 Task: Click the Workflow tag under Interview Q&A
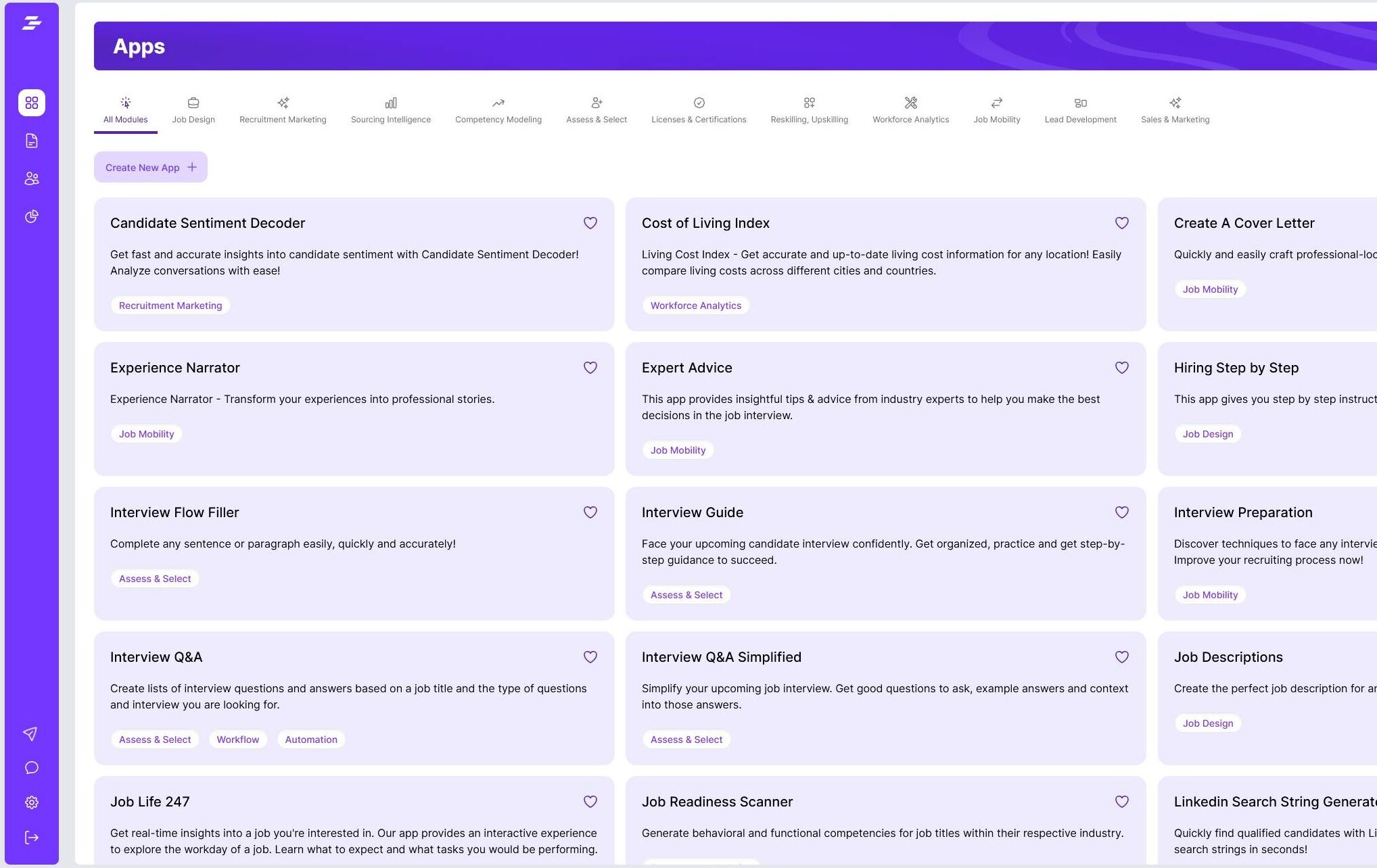(x=237, y=739)
